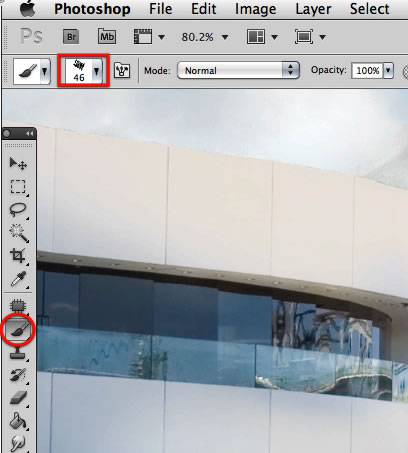
Task: Select the Move tool
Action: point(18,164)
